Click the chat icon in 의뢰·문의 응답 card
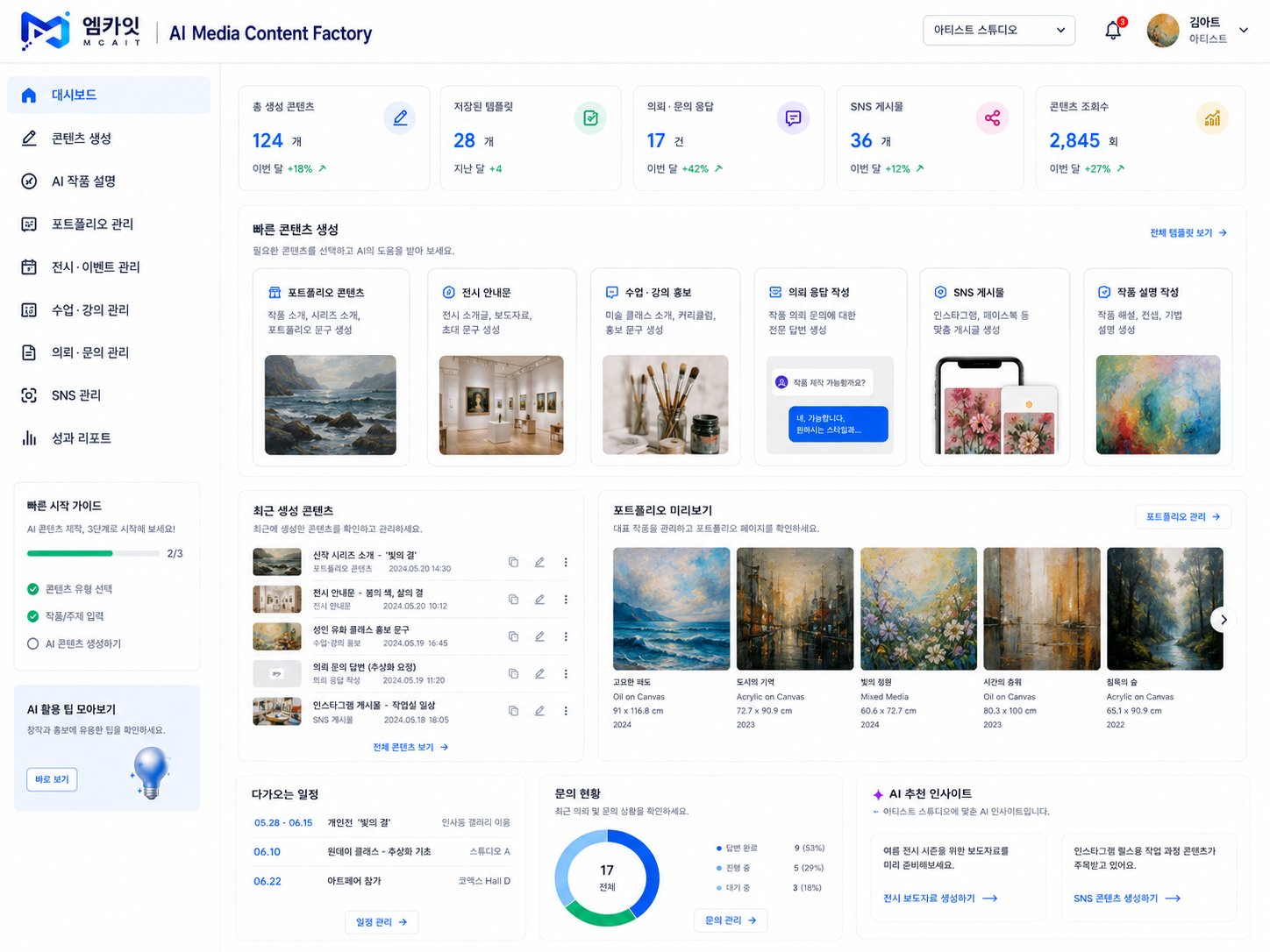 pyautogui.click(x=793, y=117)
